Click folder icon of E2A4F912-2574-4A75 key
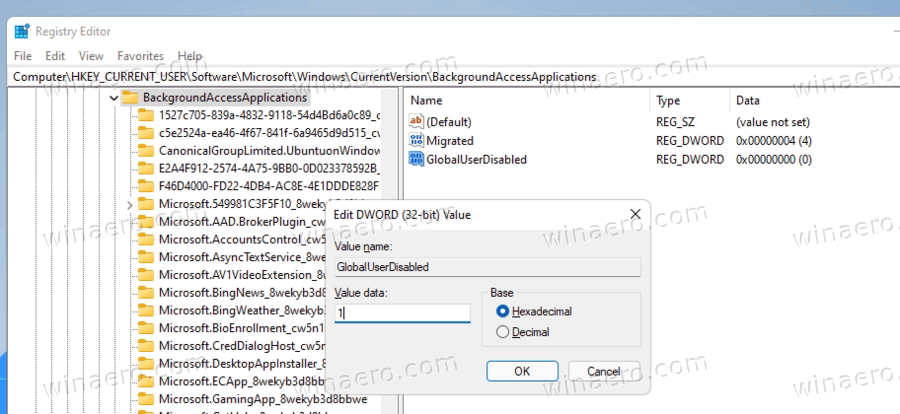This screenshot has height=414, width=900. click(x=146, y=169)
